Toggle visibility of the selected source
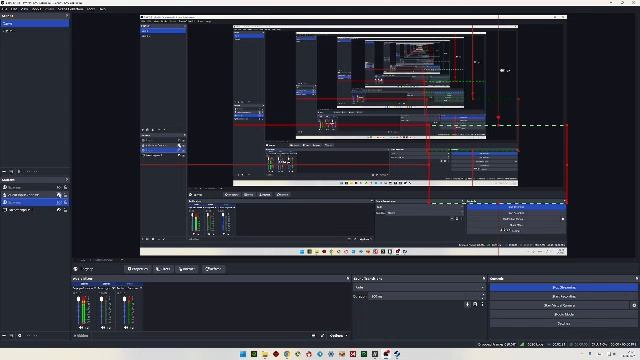Viewport: 640px width, 360px height. click(x=59, y=202)
